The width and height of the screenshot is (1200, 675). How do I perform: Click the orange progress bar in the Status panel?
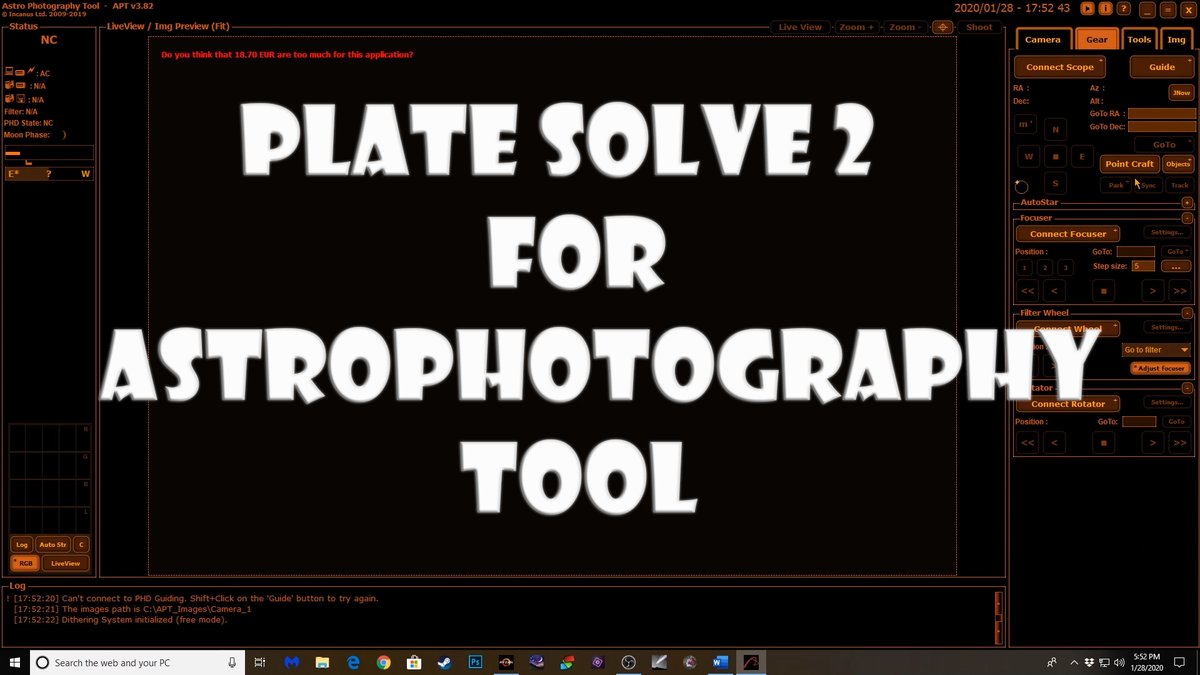coord(12,153)
